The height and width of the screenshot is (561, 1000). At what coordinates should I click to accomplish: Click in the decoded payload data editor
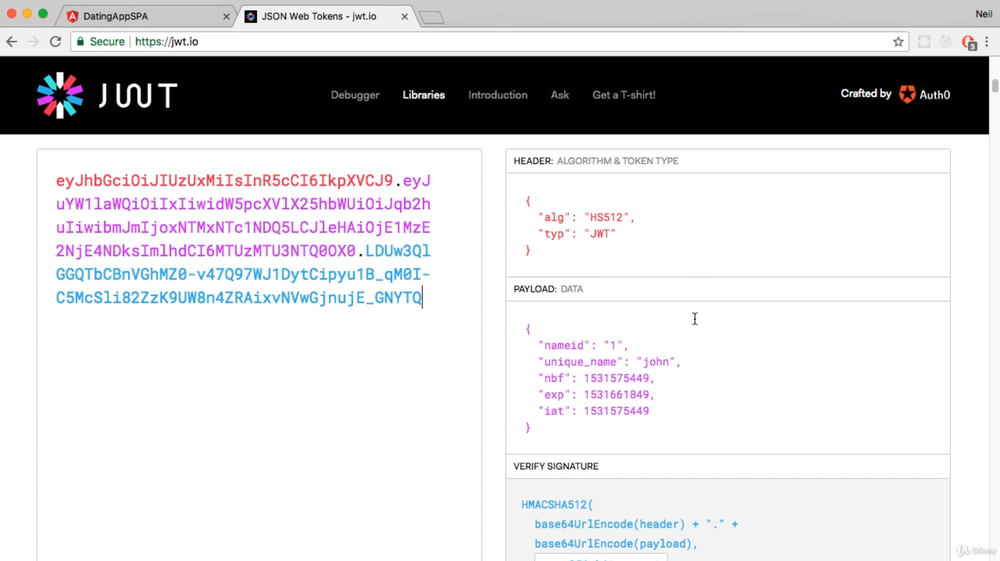(728, 378)
